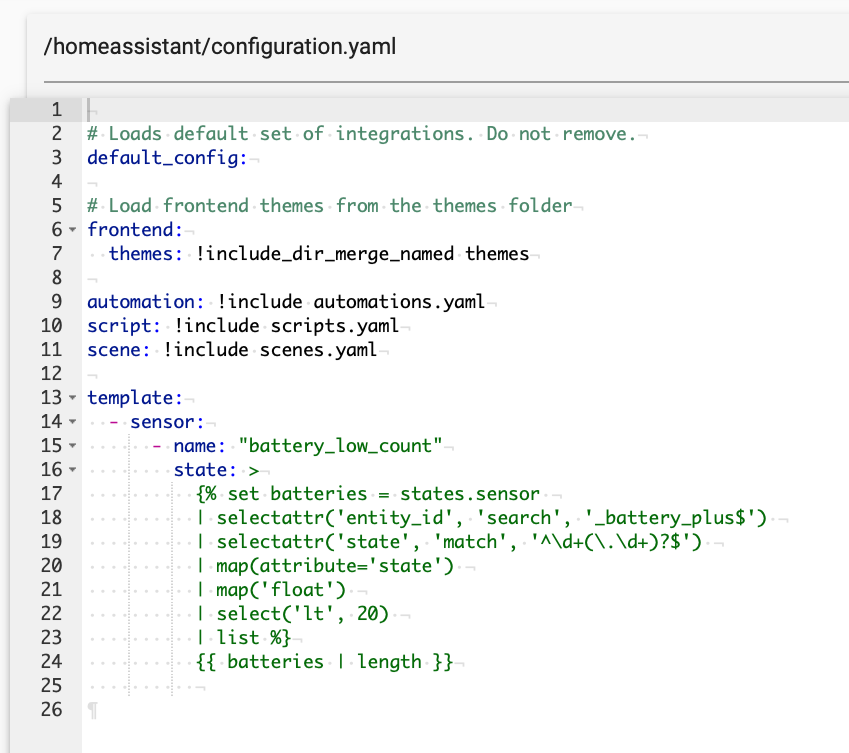Click the 'script:' key
The height and width of the screenshot is (753, 849).
tap(124, 326)
